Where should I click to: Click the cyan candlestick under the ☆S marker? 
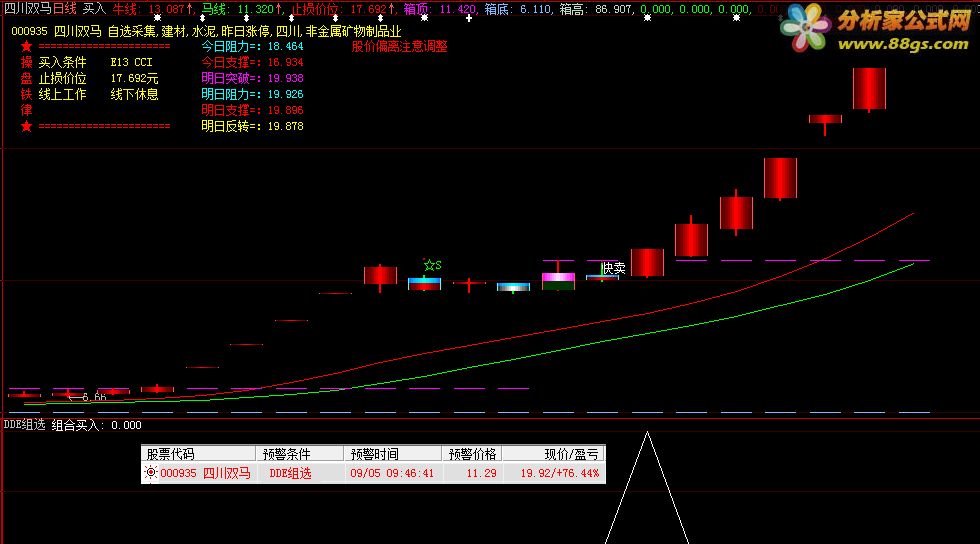[x=424, y=284]
